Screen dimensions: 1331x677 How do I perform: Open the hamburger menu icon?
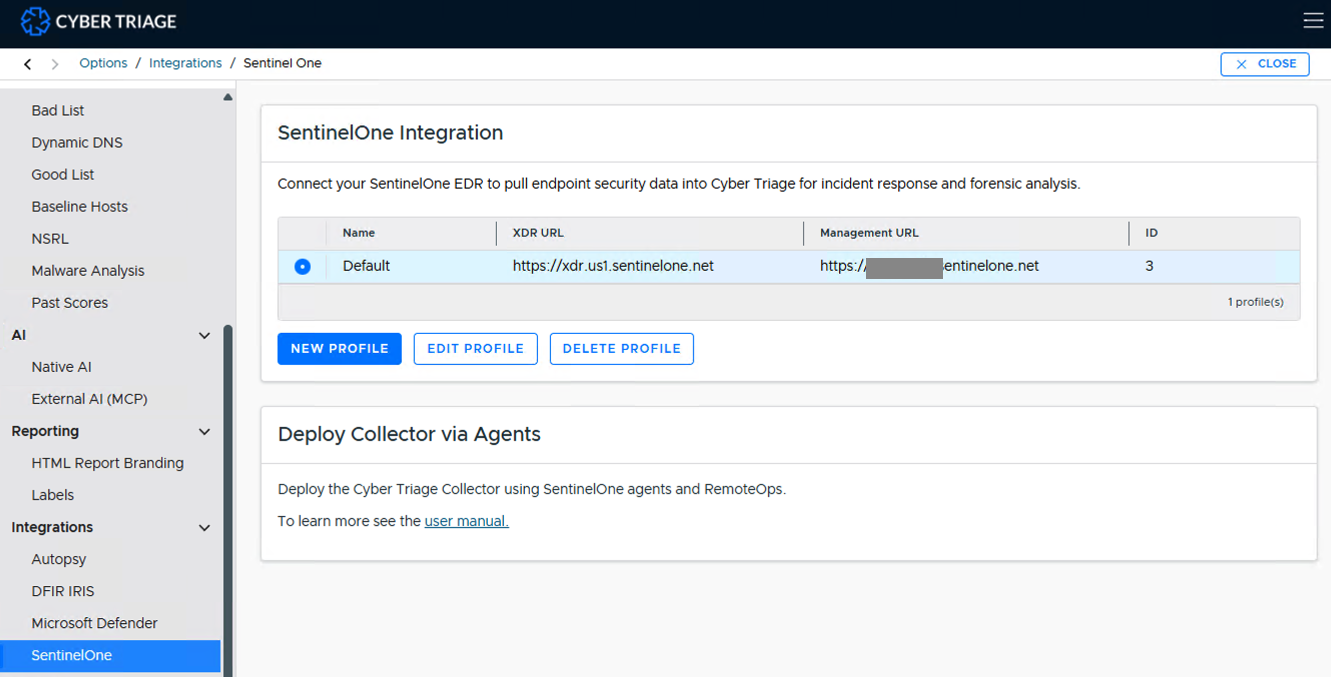click(1313, 21)
